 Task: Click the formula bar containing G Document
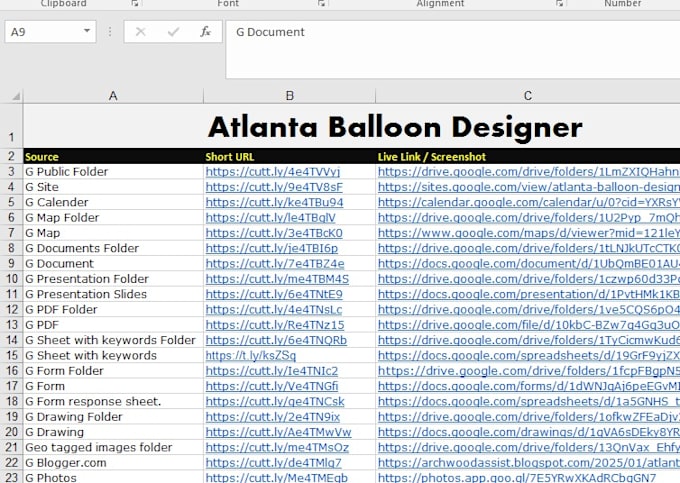tap(453, 49)
